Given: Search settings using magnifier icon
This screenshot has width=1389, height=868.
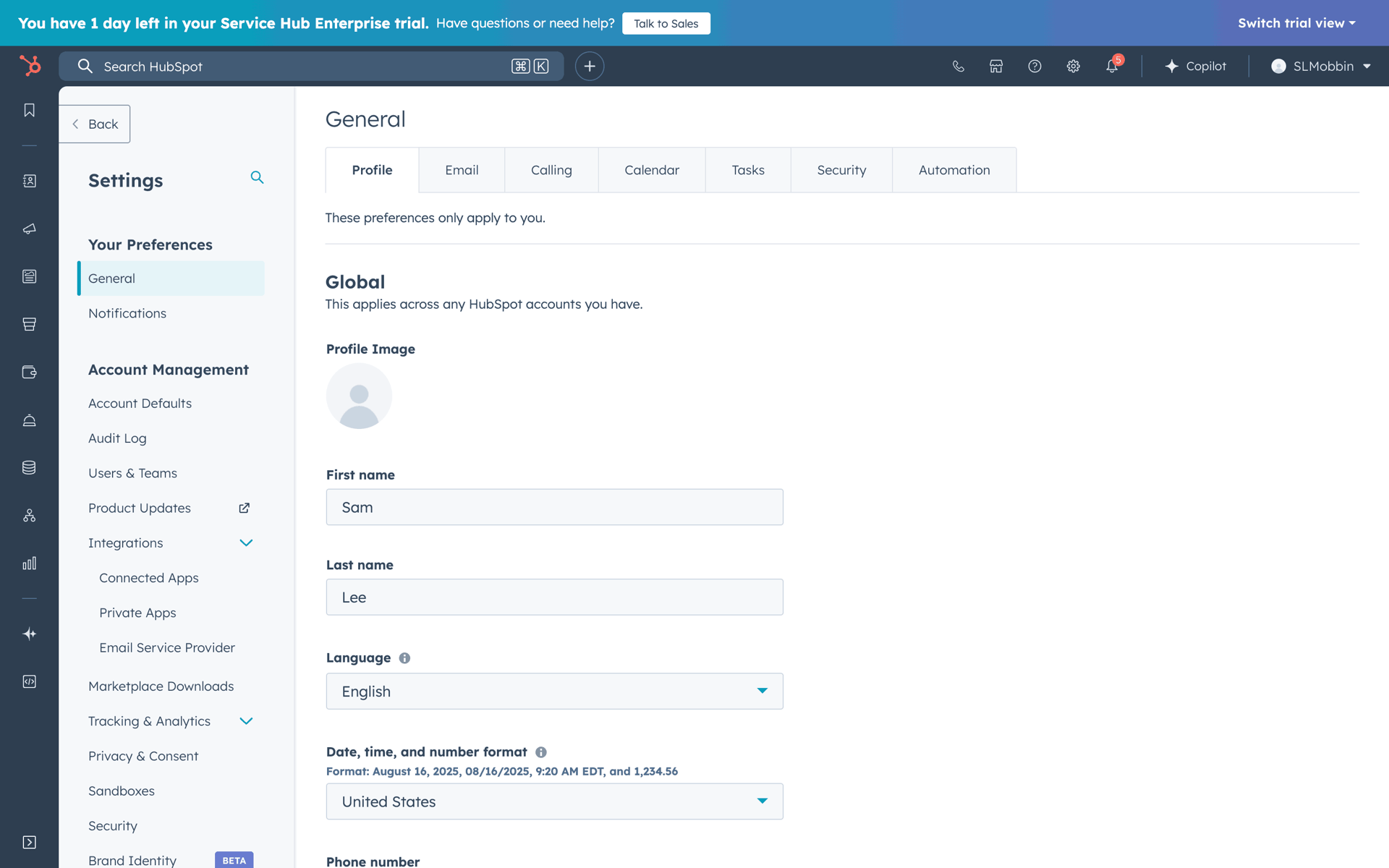Looking at the screenshot, I should pyautogui.click(x=257, y=177).
